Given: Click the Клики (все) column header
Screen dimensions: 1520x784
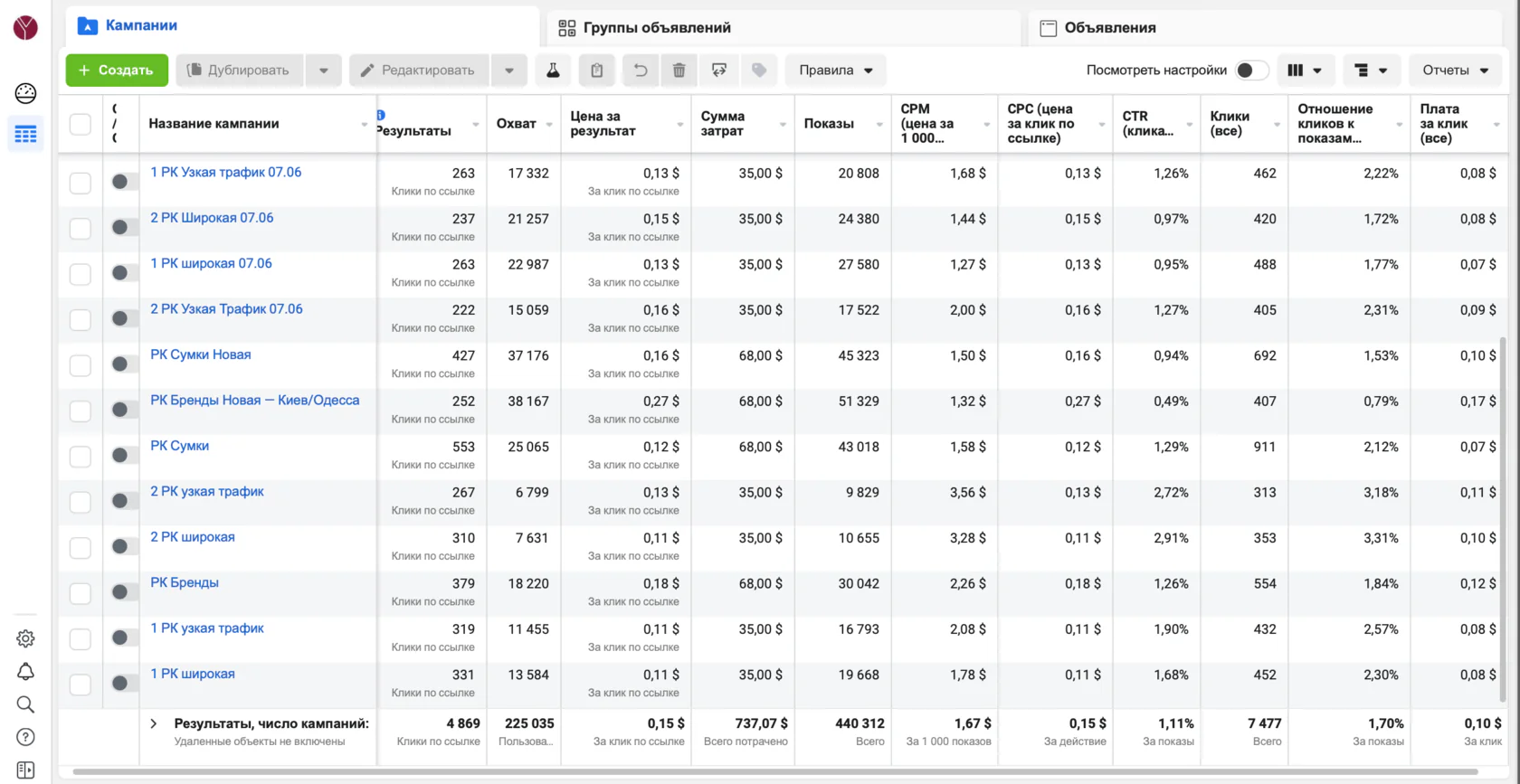Looking at the screenshot, I should pyautogui.click(x=1243, y=124).
